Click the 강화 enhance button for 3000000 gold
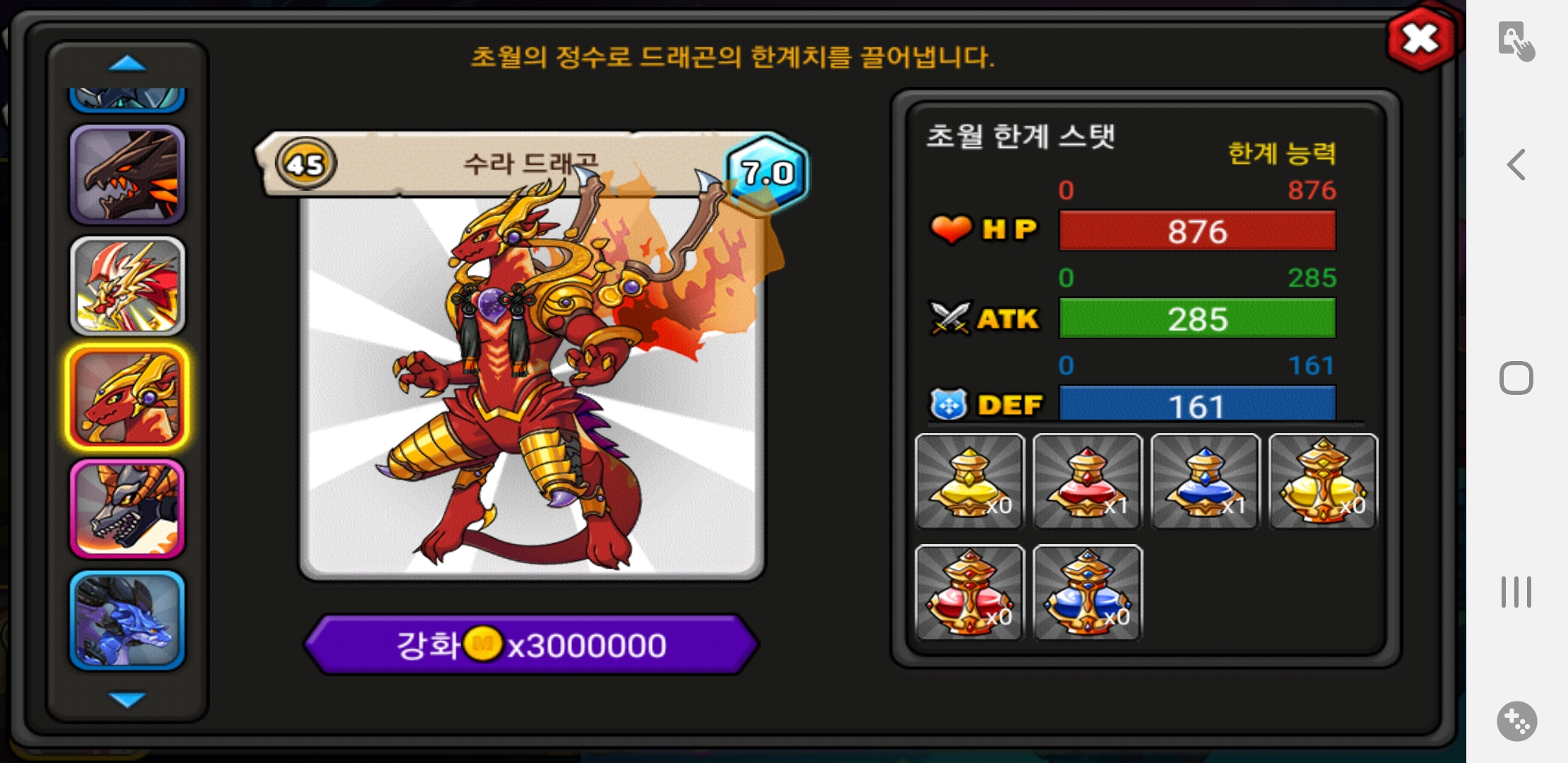The width and height of the screenshot is (1568, 763). [531, 644]
